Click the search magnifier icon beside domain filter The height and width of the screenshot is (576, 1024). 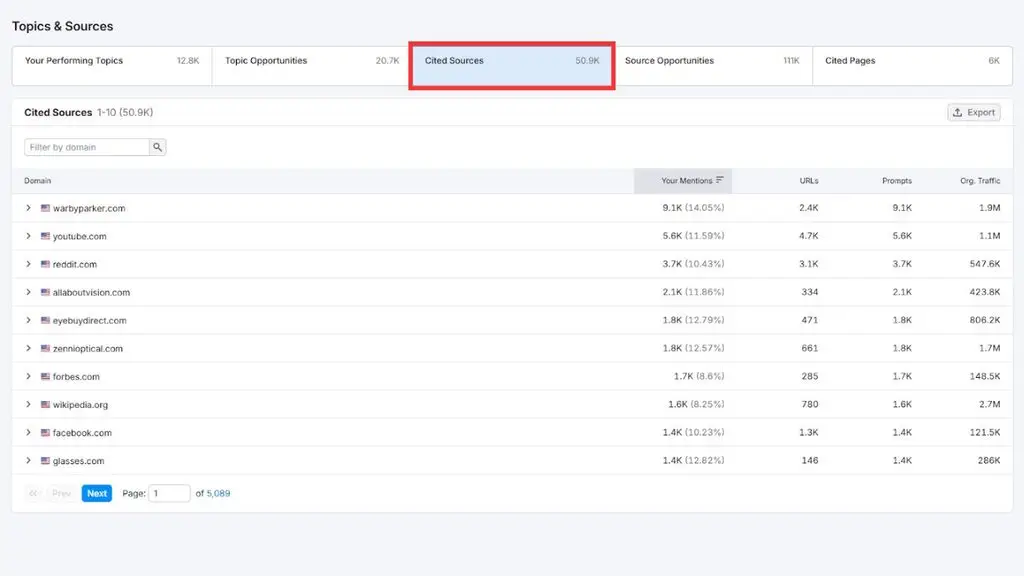click(157, 147)
